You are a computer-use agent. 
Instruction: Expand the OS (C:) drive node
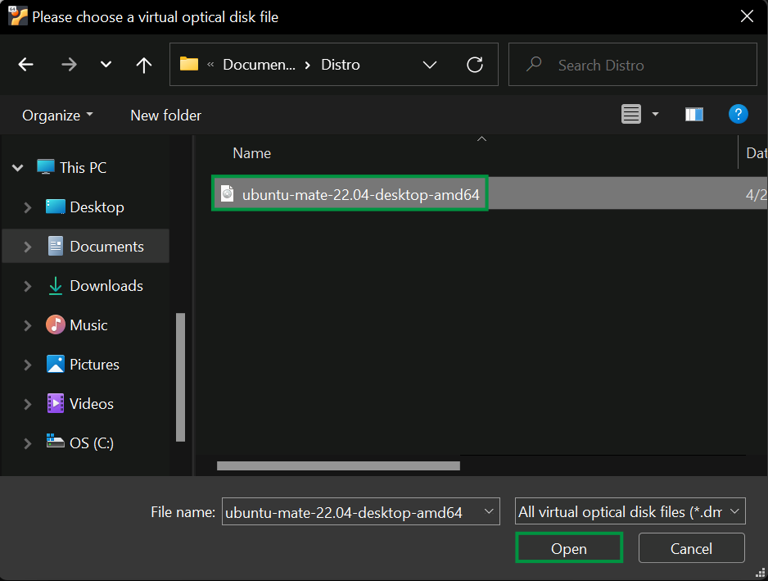pyautogui.click(x=27, y=443)
